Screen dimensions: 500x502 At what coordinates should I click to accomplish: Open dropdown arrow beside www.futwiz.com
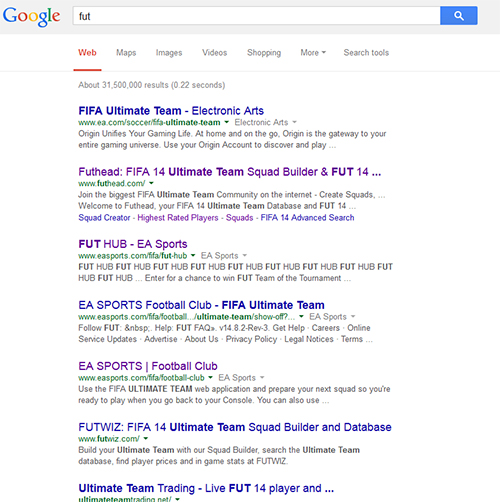pyautogui.click(x=146, y=439)
